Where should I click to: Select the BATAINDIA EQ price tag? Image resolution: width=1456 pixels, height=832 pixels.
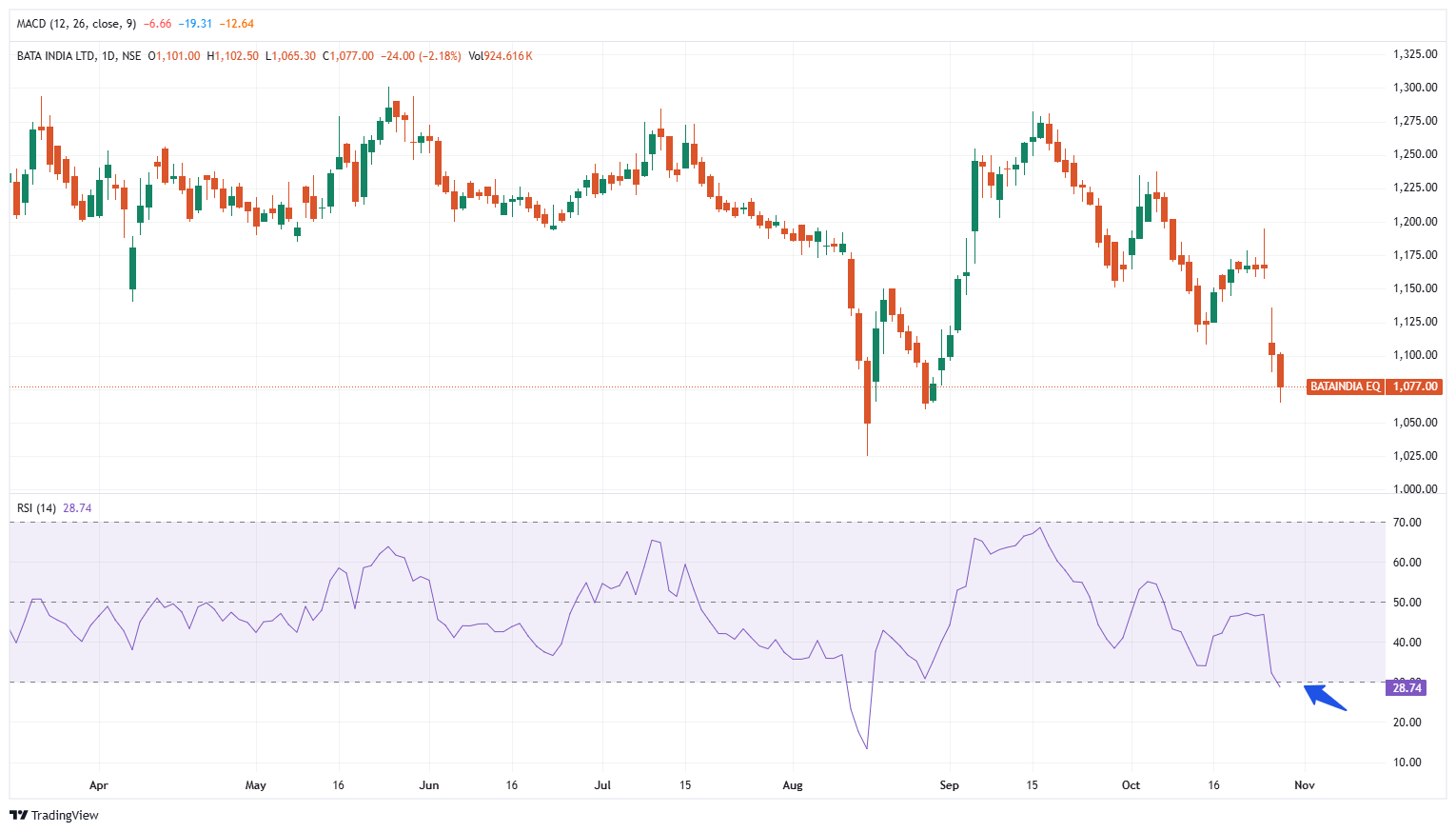tap(1345, 386)
